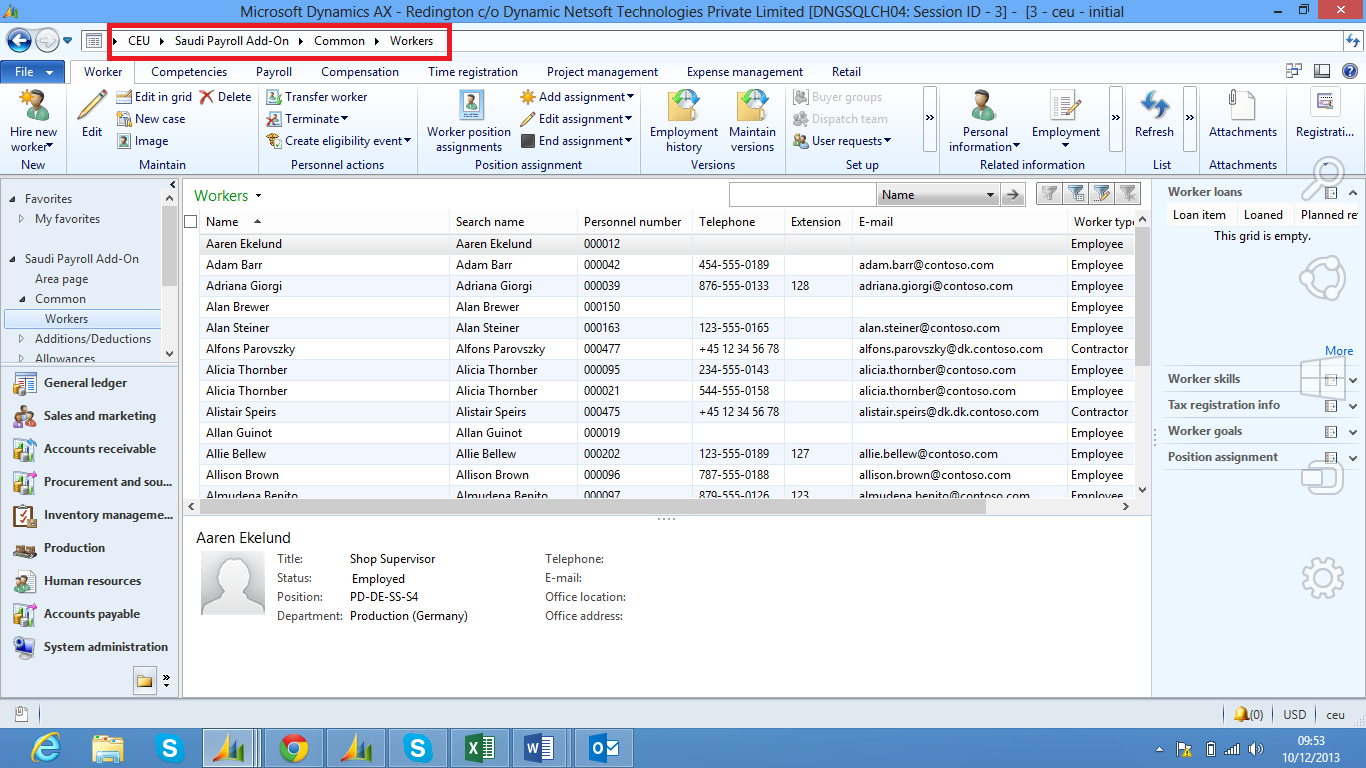The width and height of the screenshot is (1366, 768).
Task: Switch to the Time registration tab
Action: 473,72
